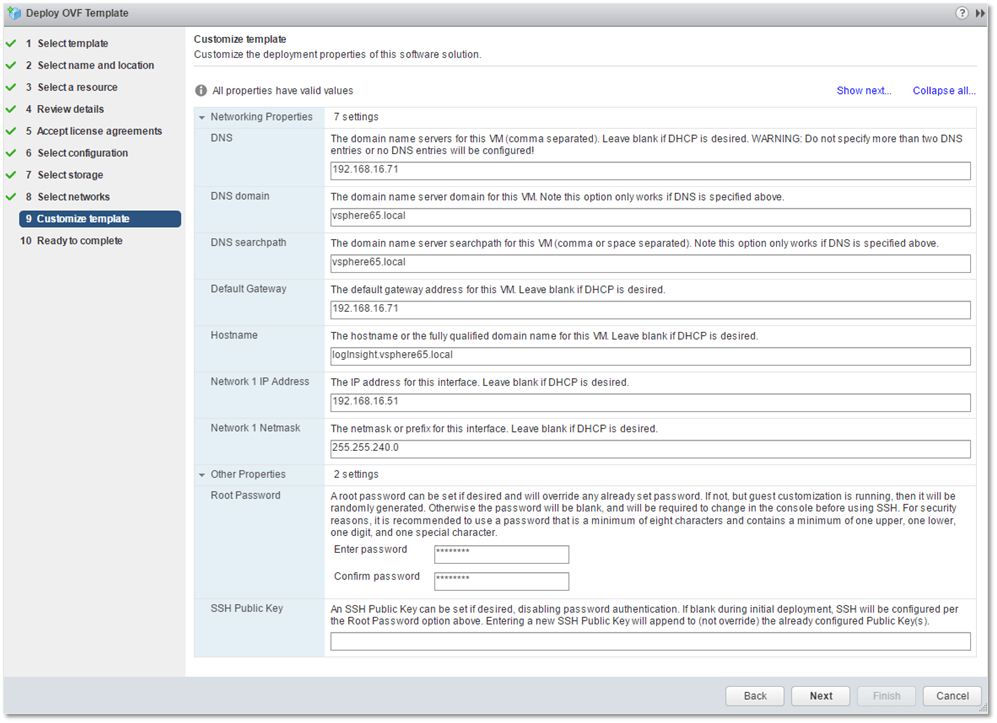Click the checkmark beside Select storage
Screen dimensions: 997x723
[11, 175]
